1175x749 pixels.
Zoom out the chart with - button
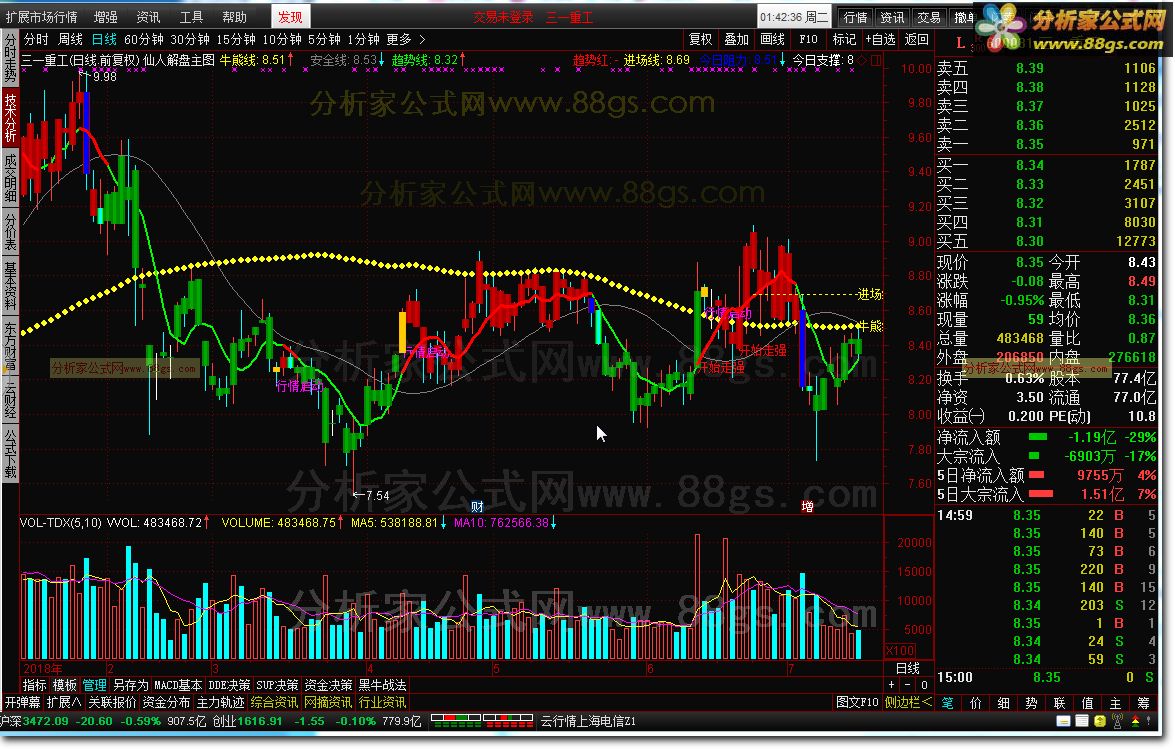click(907, 685)
